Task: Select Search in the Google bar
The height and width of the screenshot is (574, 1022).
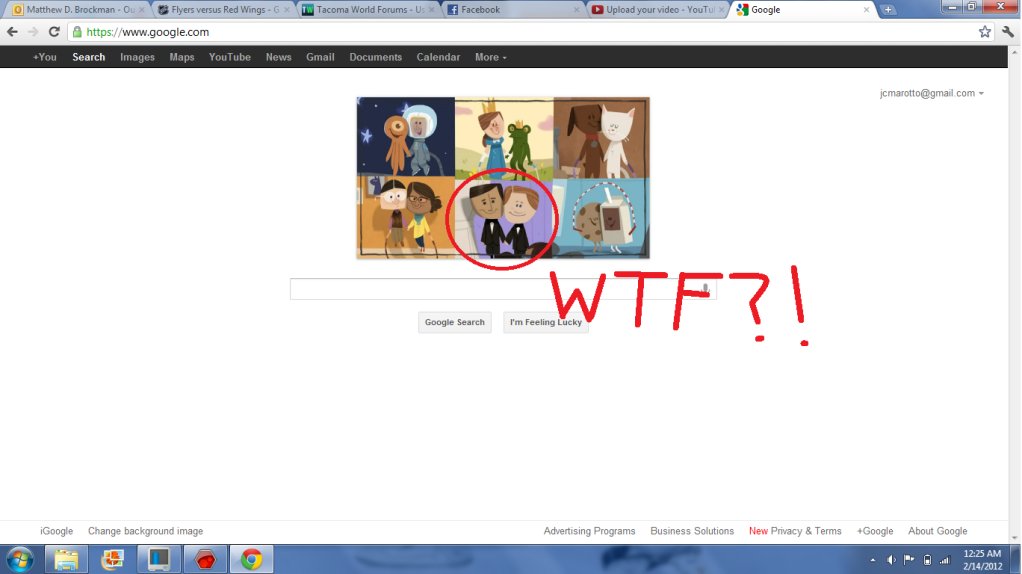Action: (89, 57)
